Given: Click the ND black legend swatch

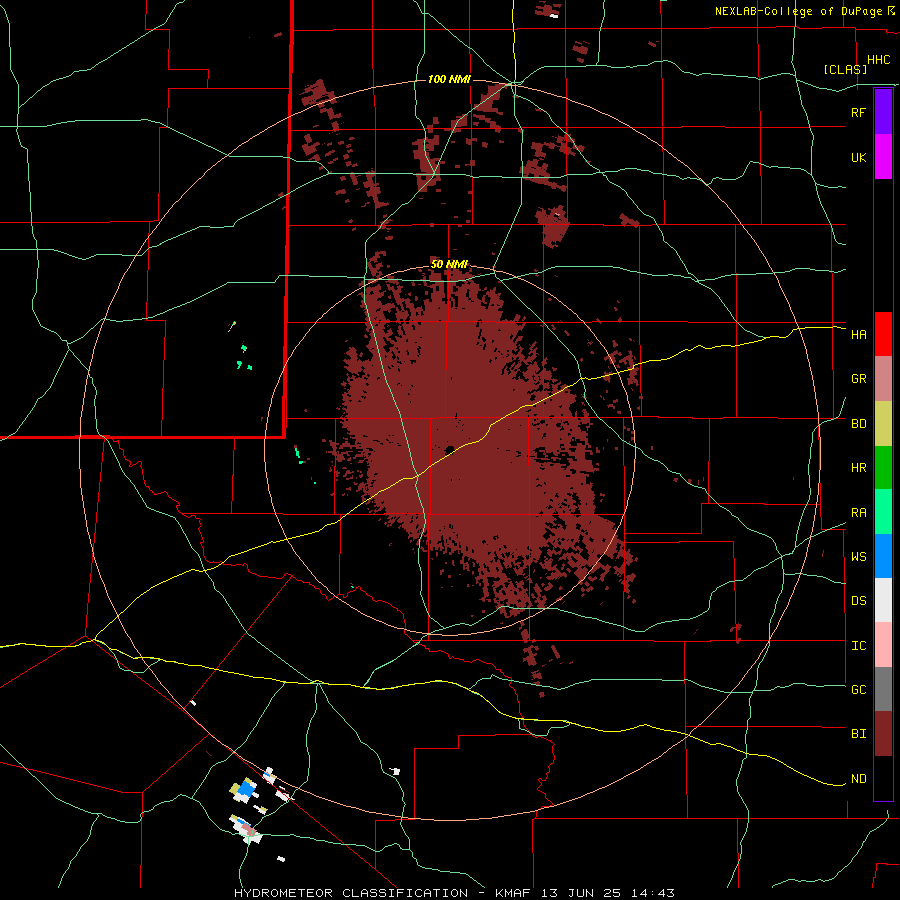Looking at the screenshot, I should click(883, 778).
